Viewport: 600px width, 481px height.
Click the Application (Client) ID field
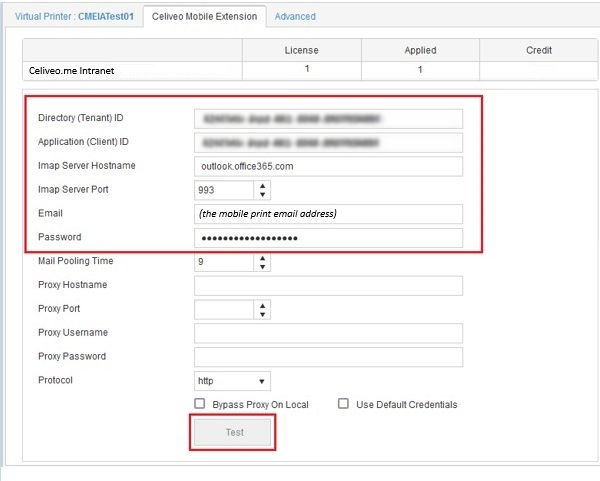pos(328,143)
